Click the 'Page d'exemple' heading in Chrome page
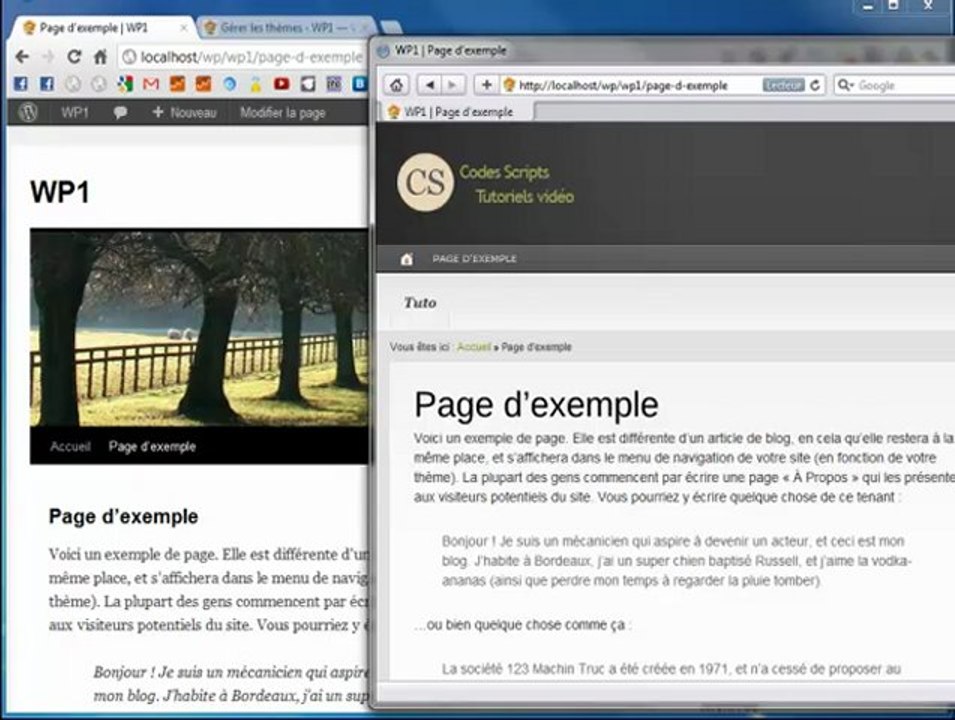This screenshot has height=720, width=955. pos(124,517)
